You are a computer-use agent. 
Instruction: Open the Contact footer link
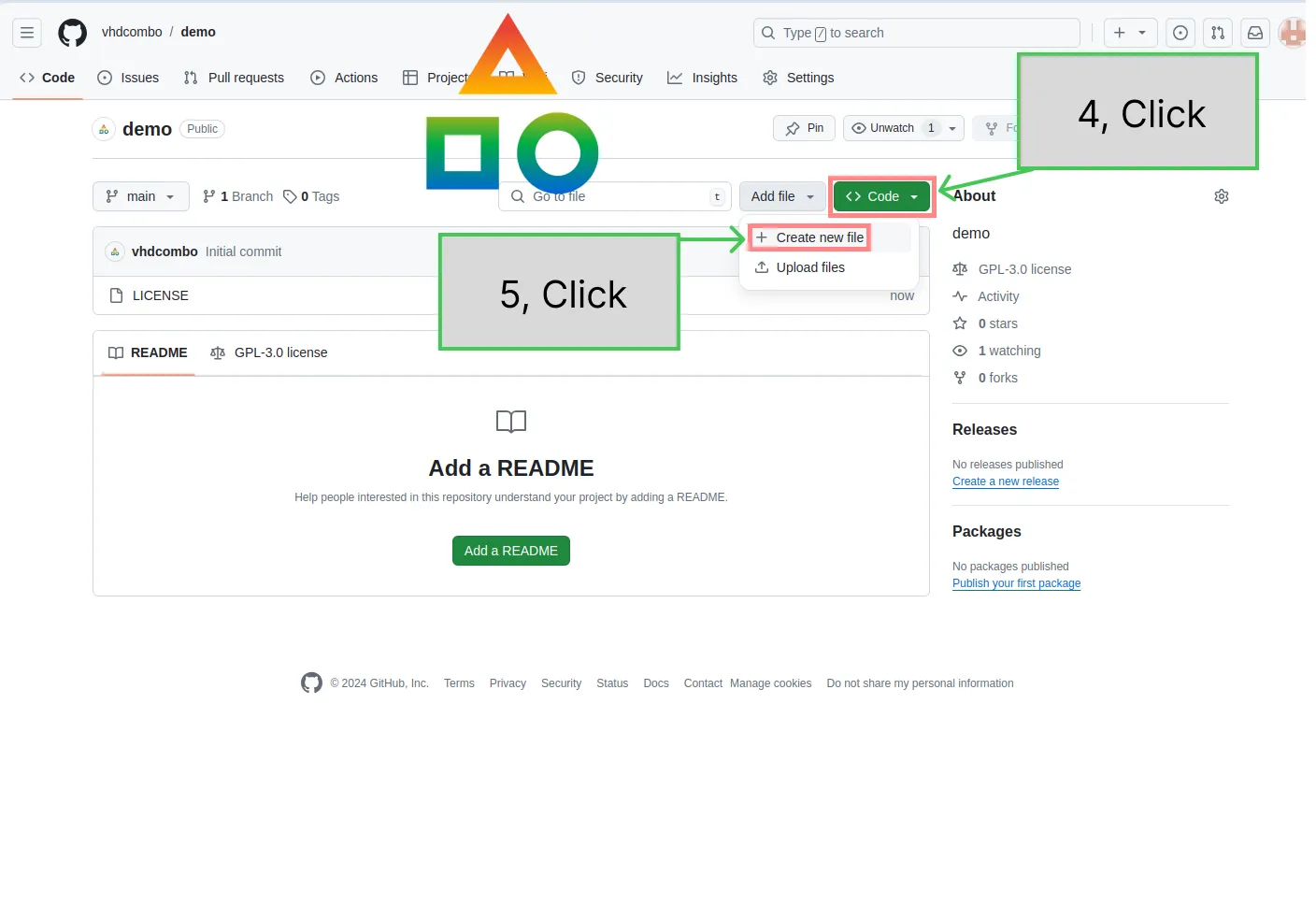click(x=703, y=683)
